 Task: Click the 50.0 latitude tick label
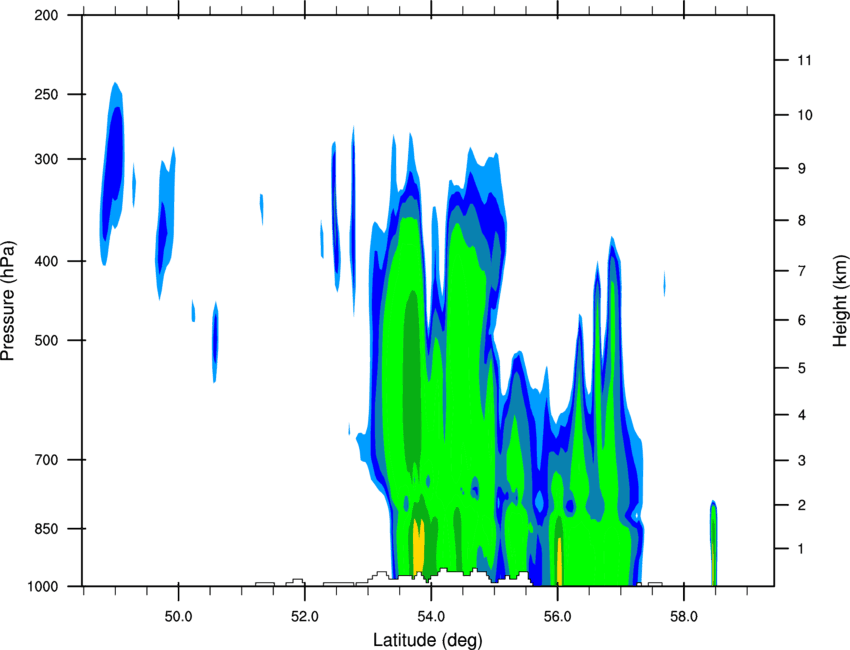178,616
